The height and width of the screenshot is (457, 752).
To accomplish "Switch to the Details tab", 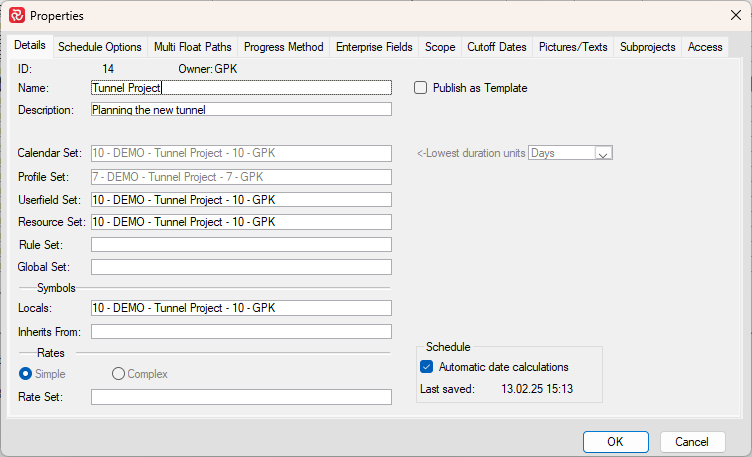I will point(30,46).
